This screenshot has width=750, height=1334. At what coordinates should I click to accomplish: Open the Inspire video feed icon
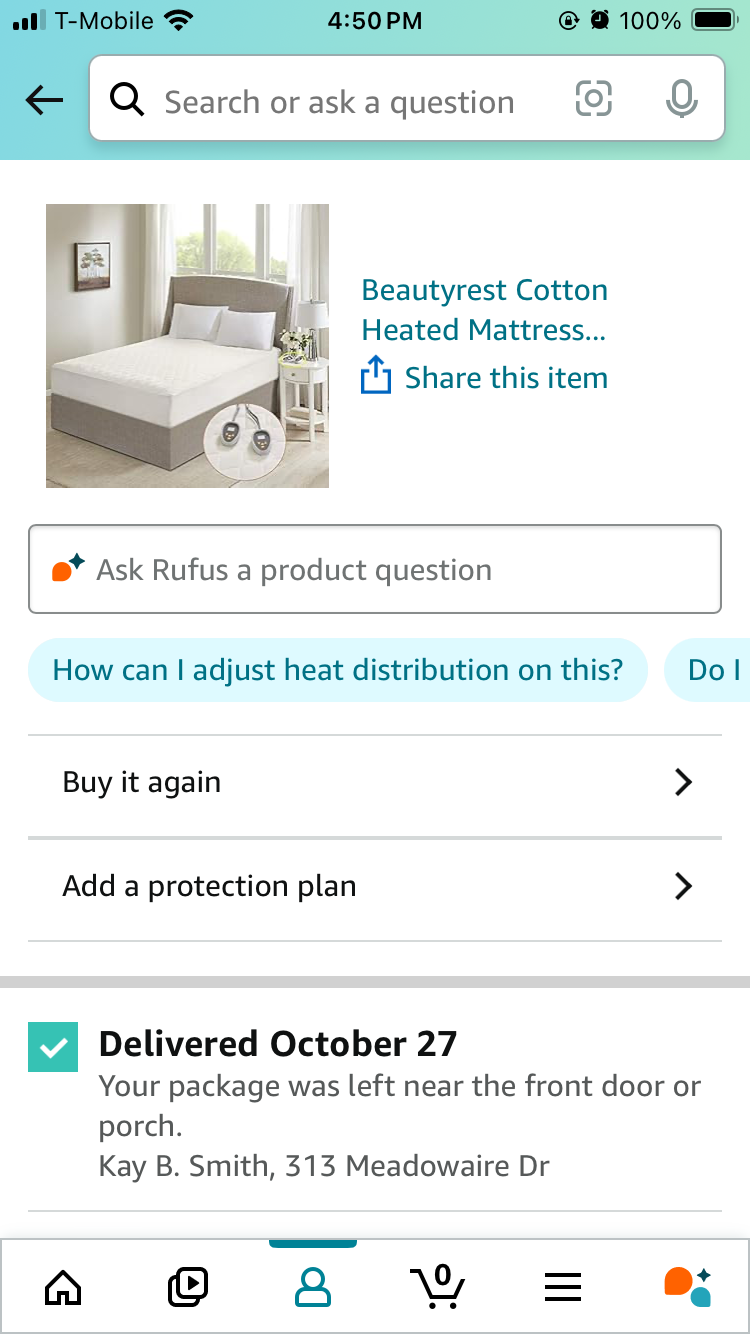pyautogui.click(x=188, y=1287)
